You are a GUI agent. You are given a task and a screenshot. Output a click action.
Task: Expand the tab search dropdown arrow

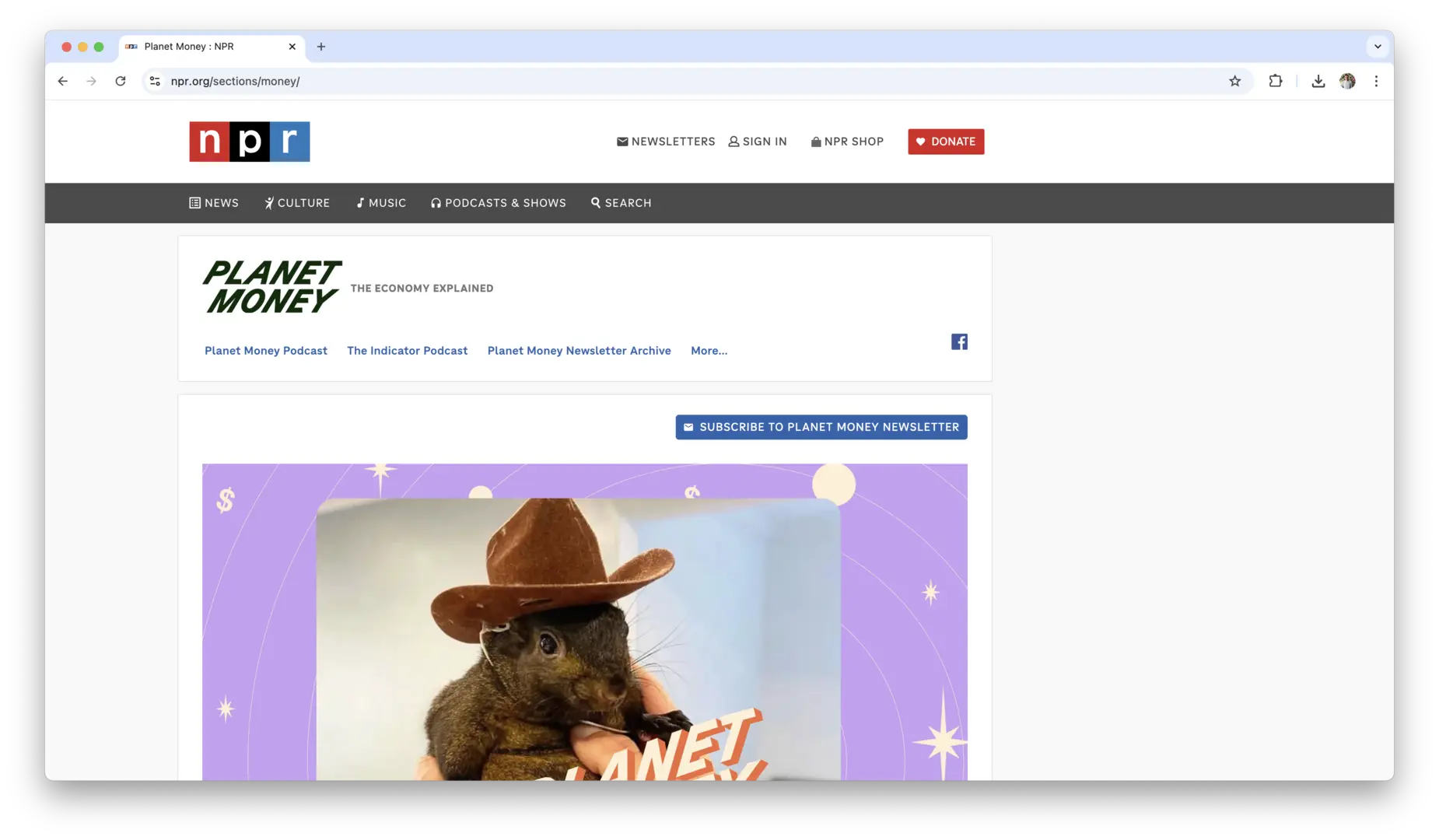[x=1378, y=47]
